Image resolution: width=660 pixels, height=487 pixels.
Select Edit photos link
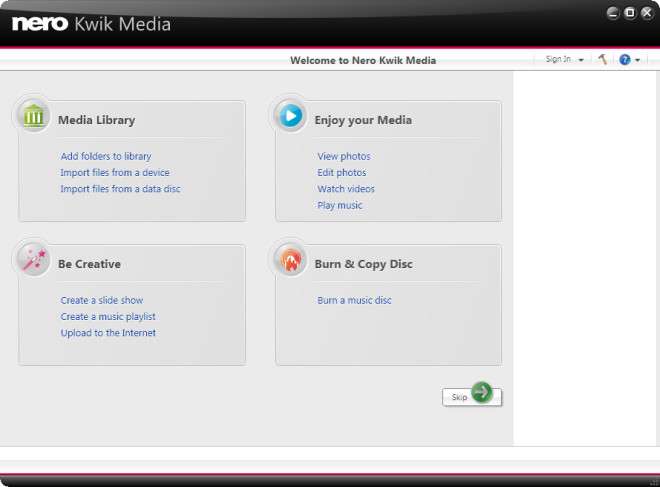(x=342, y=173)
